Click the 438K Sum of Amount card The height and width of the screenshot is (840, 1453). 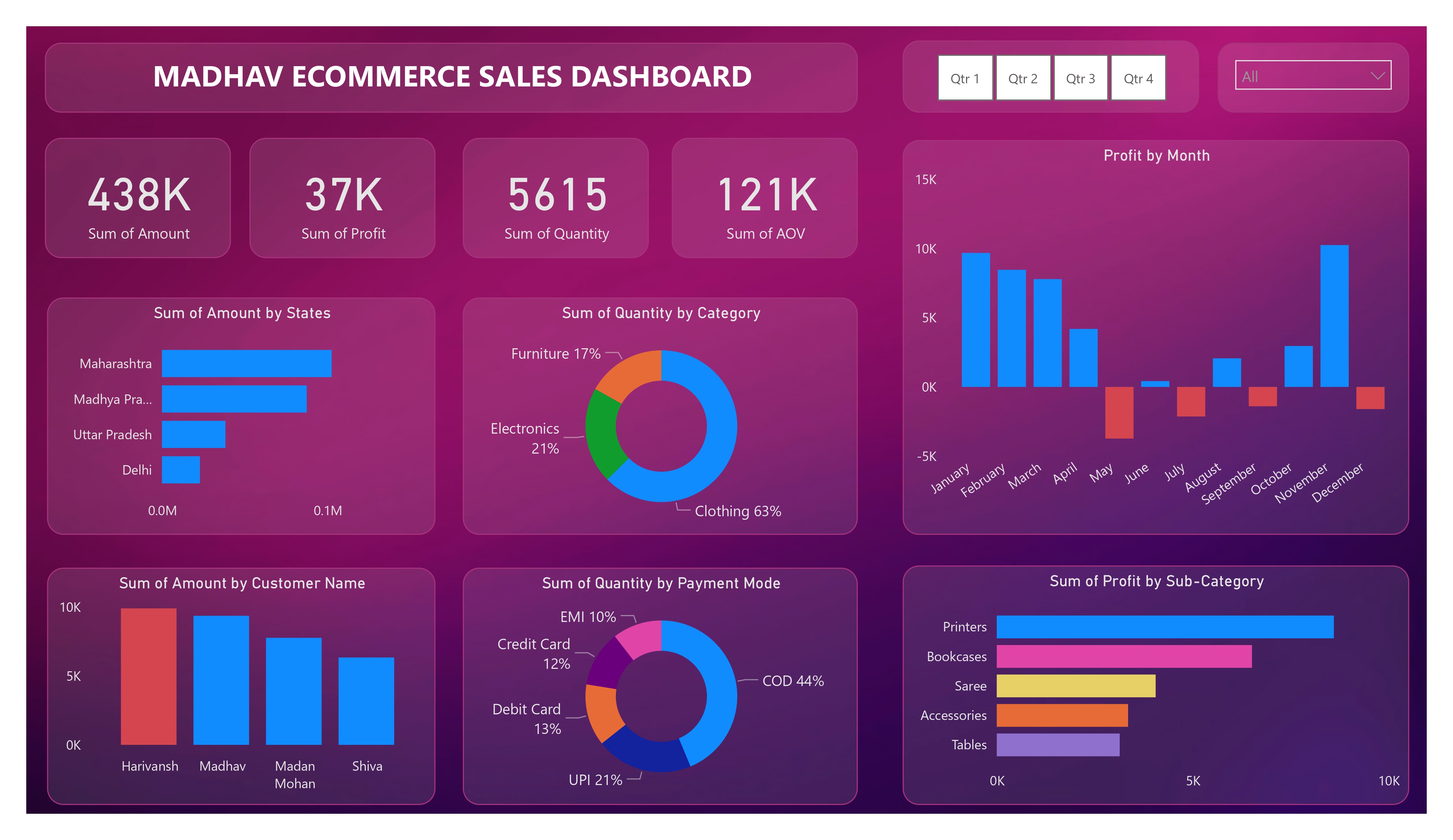(x=138, y=198)
